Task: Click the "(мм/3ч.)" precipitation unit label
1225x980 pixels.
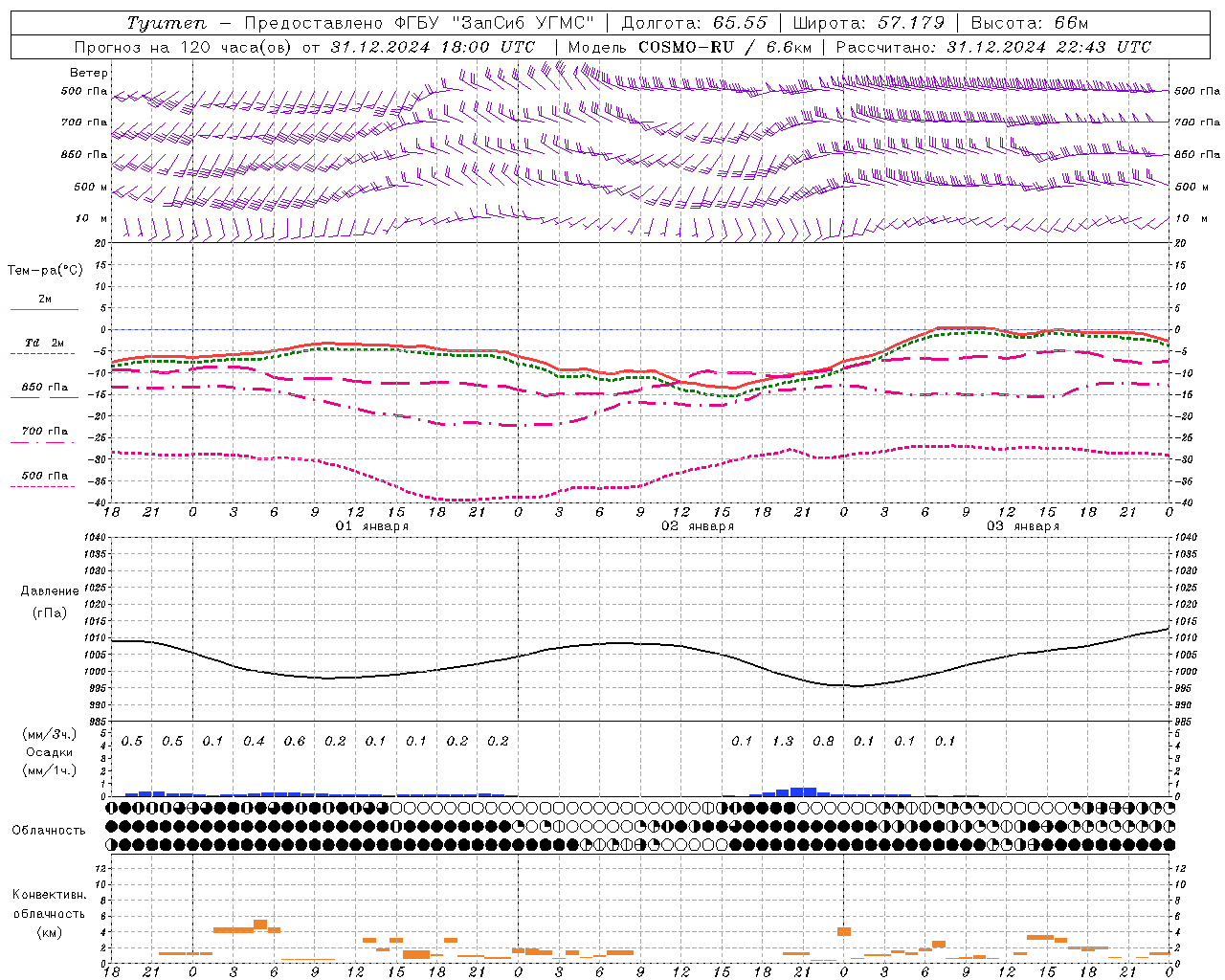Action: pyautogui.click(x=50, y=734)
